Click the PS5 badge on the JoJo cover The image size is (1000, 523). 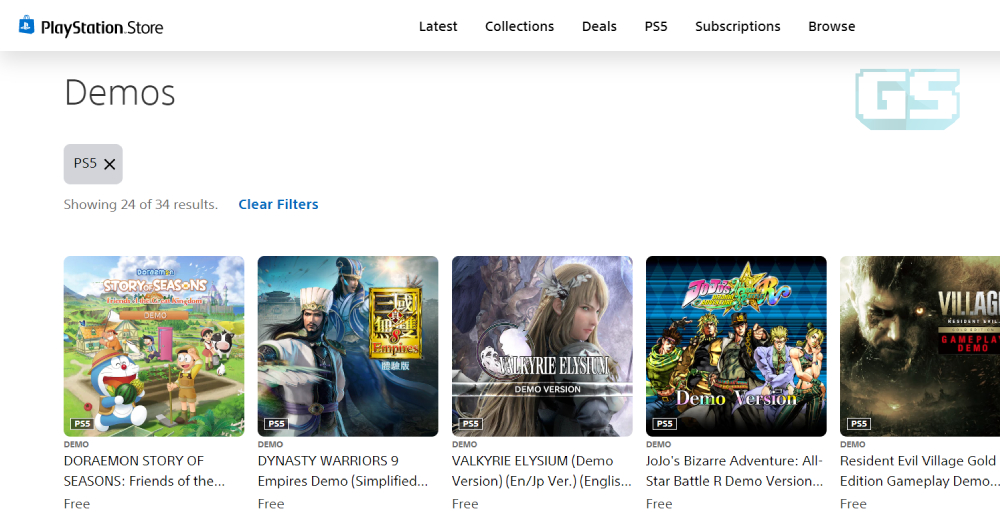point(665,424)
